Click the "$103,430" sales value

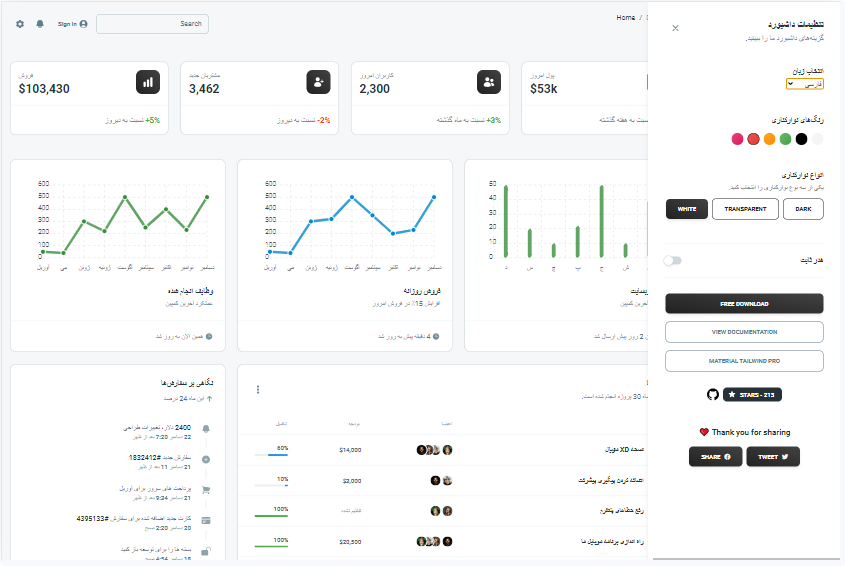(x=44, y=89)
